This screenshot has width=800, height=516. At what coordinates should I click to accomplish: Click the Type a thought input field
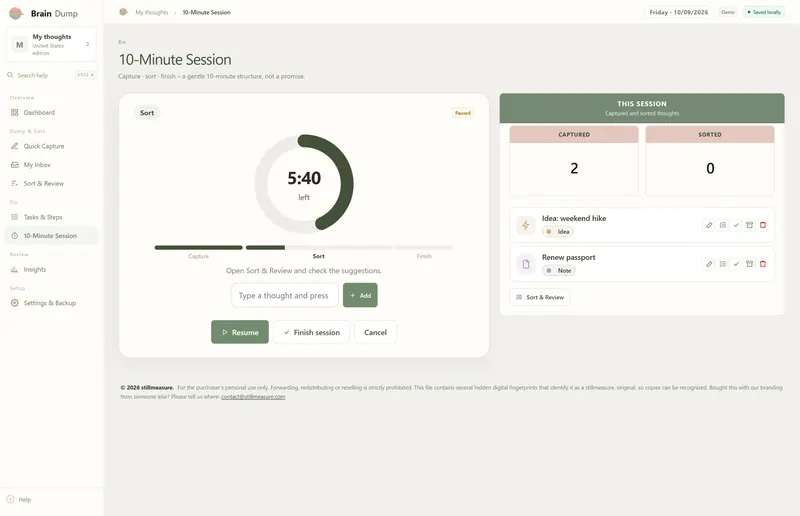click(x=285, y=296)
